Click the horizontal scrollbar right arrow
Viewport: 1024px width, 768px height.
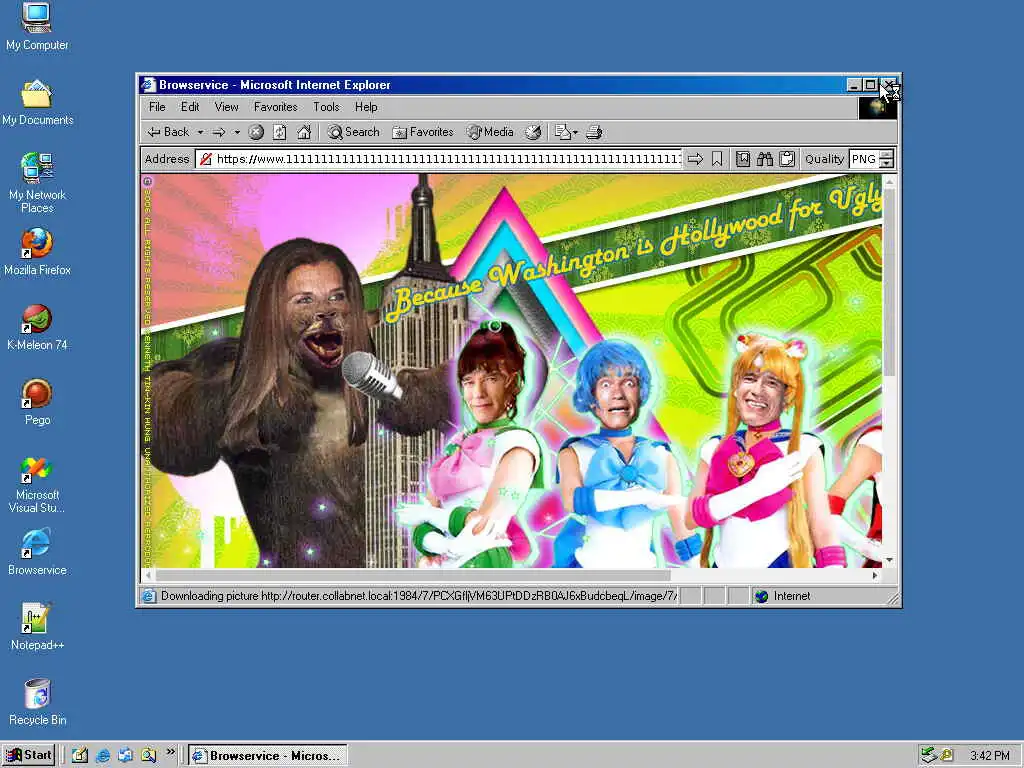tap(875, 575)
